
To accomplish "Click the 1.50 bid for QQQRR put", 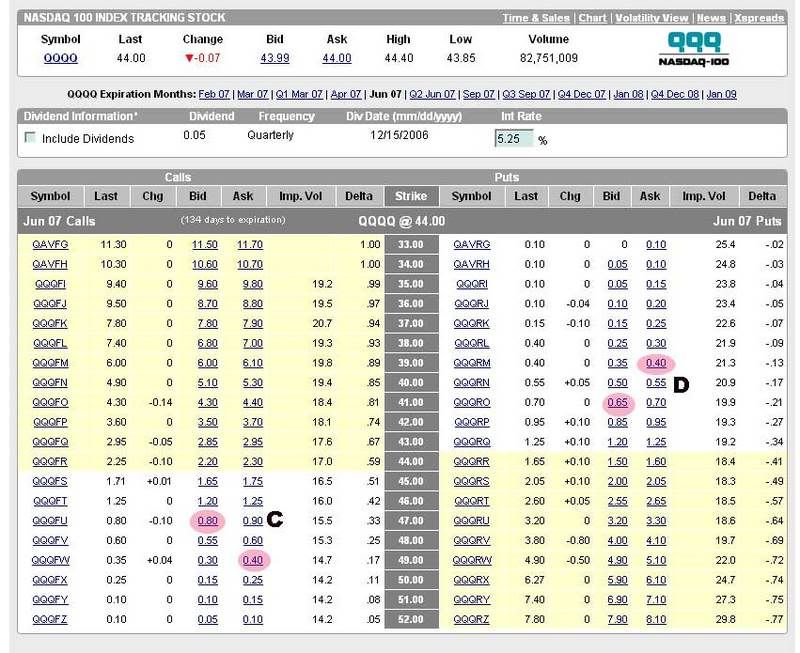I will click(x=617, y=462).
